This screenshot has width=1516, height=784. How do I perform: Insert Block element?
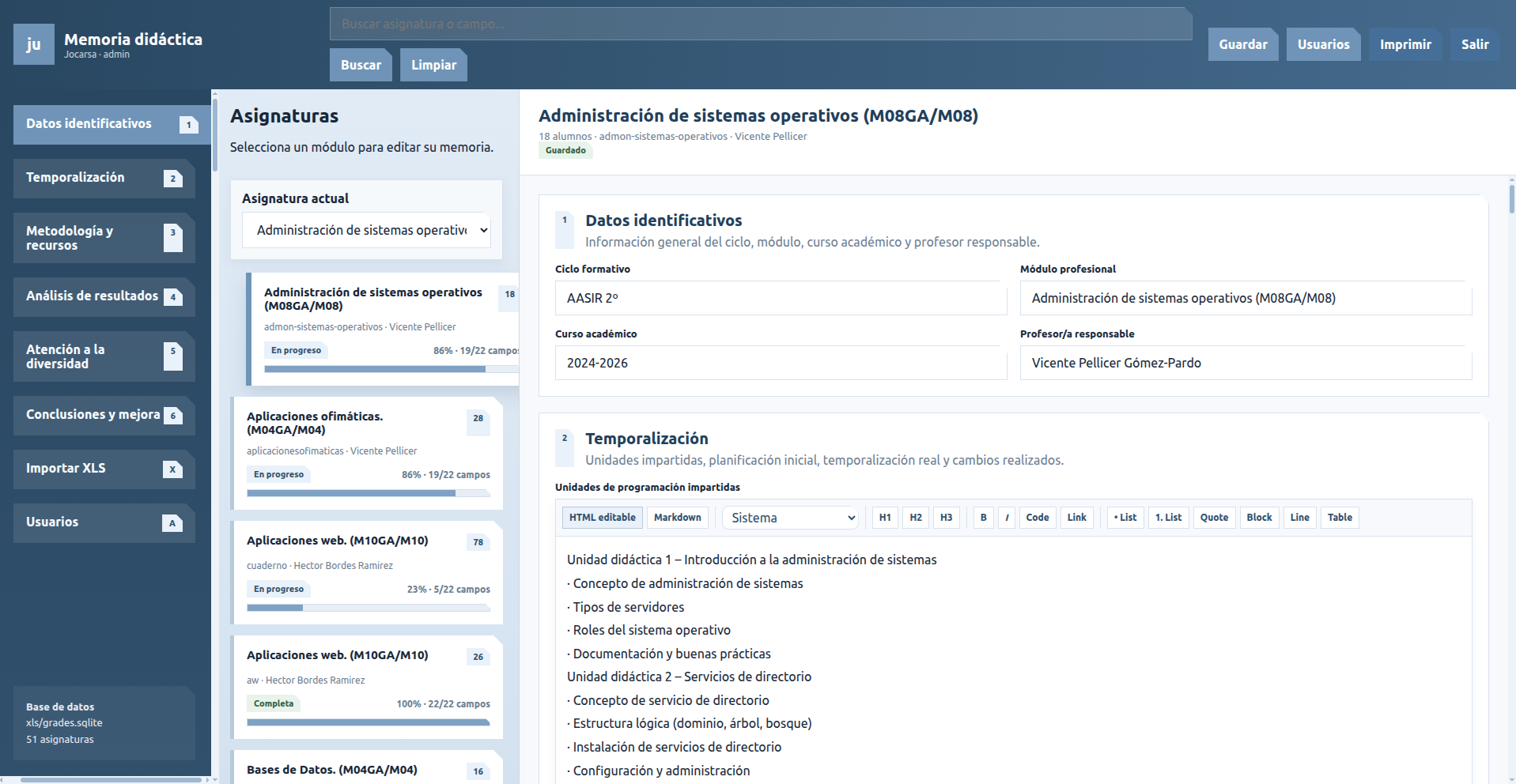pos(1260,518)
